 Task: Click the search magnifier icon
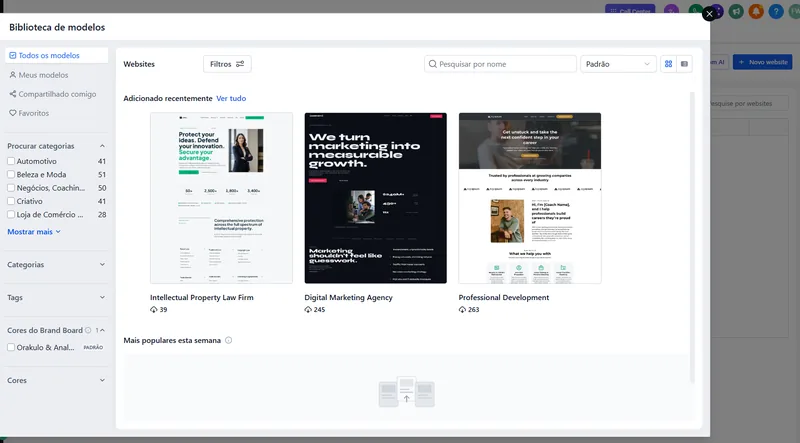pos(433,64)
